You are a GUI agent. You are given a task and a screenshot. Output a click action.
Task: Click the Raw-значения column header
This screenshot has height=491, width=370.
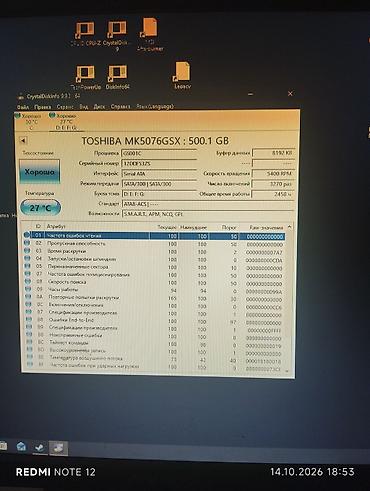tap(266, 227)
